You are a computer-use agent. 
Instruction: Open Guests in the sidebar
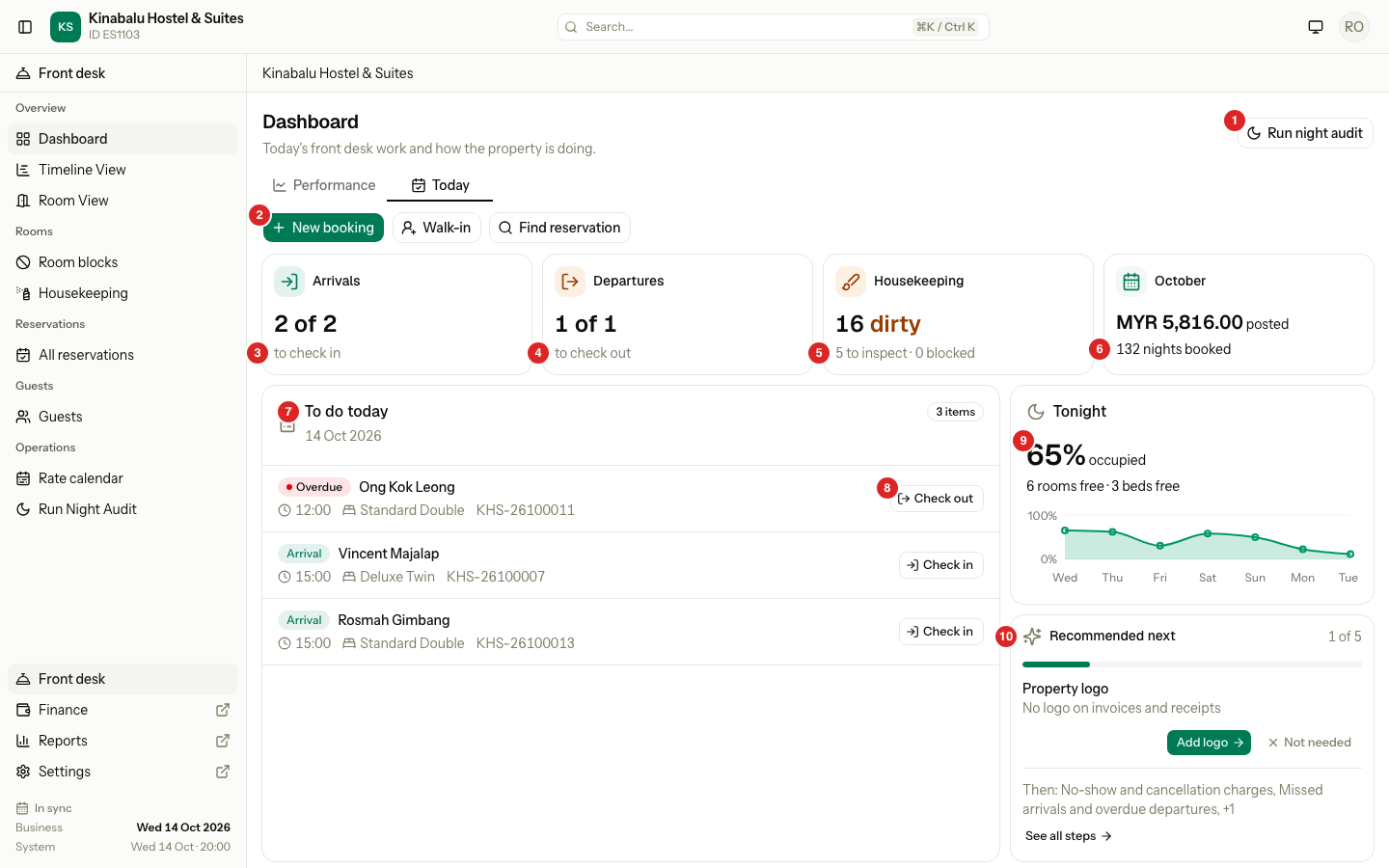(x=123, y=417)
